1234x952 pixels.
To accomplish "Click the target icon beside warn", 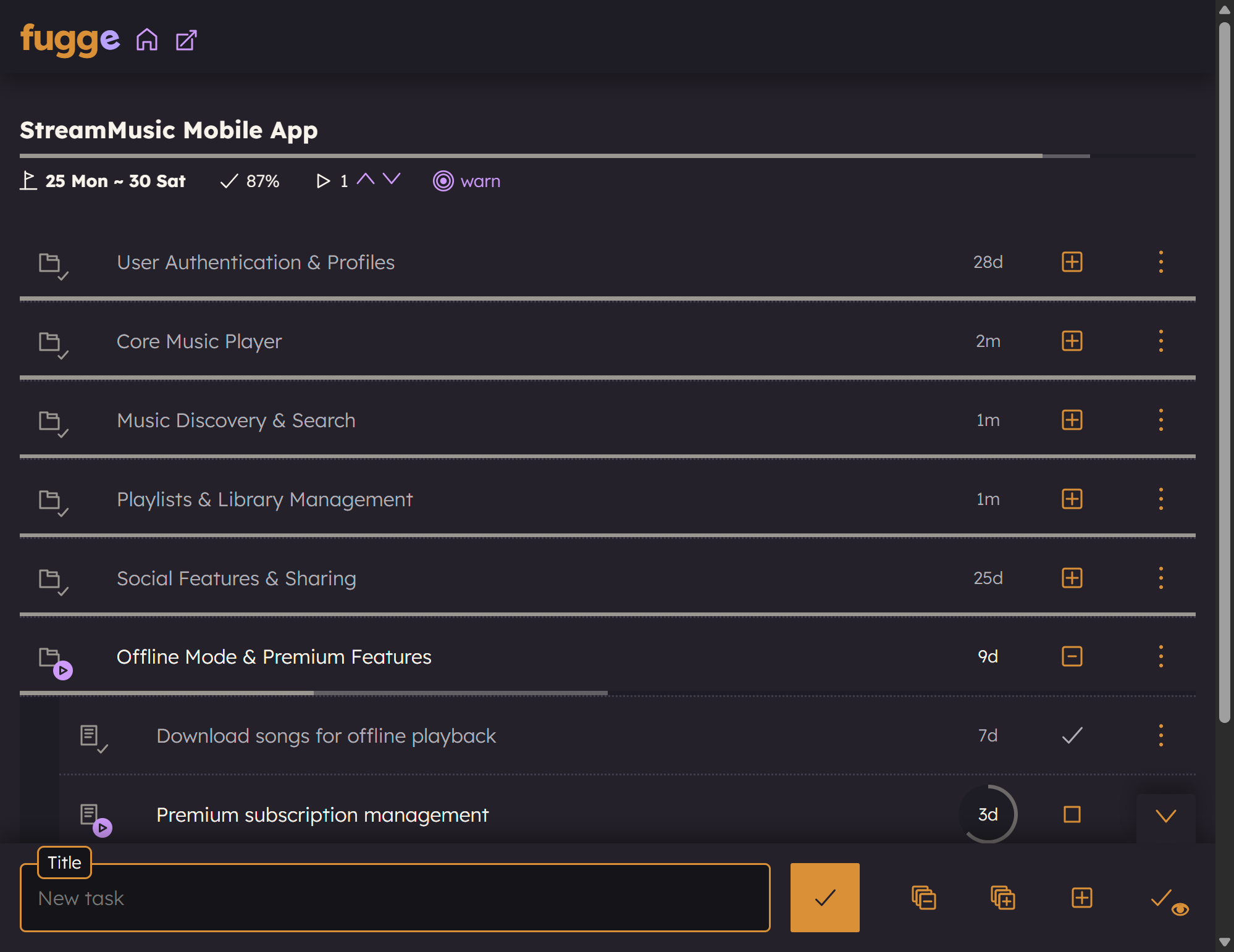I will [443, 181].
